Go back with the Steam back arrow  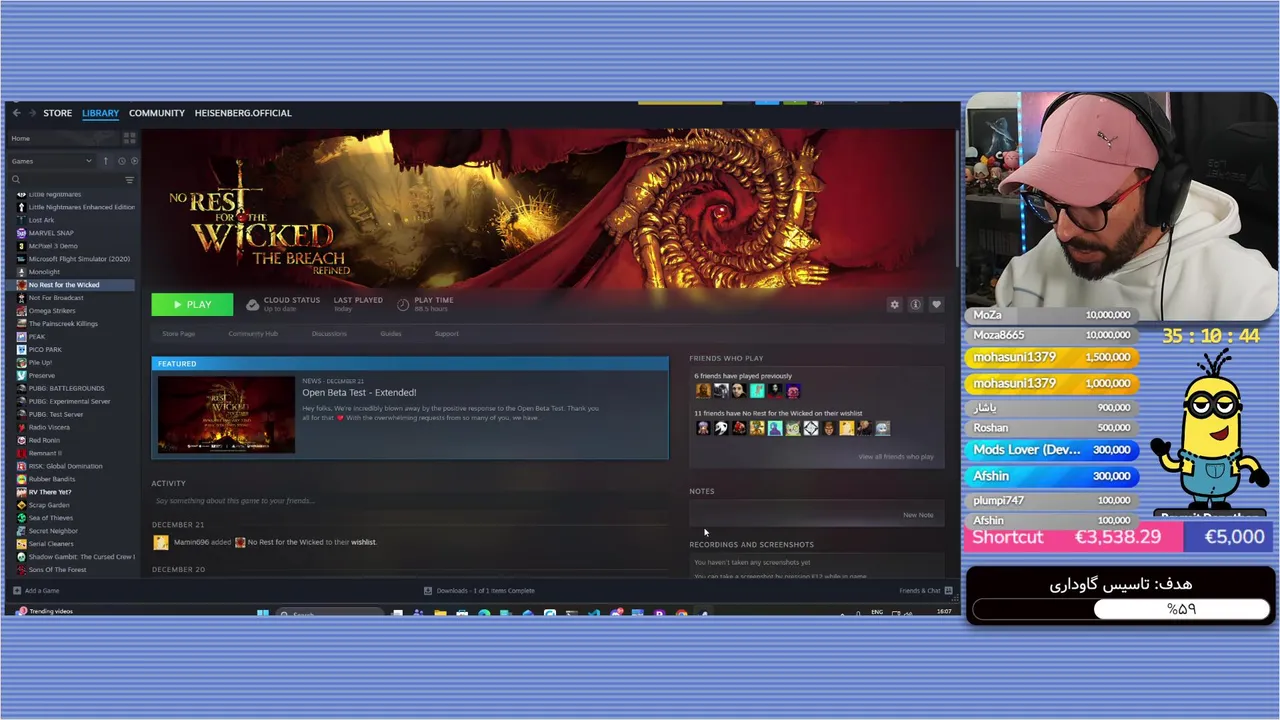pos(16,113)
